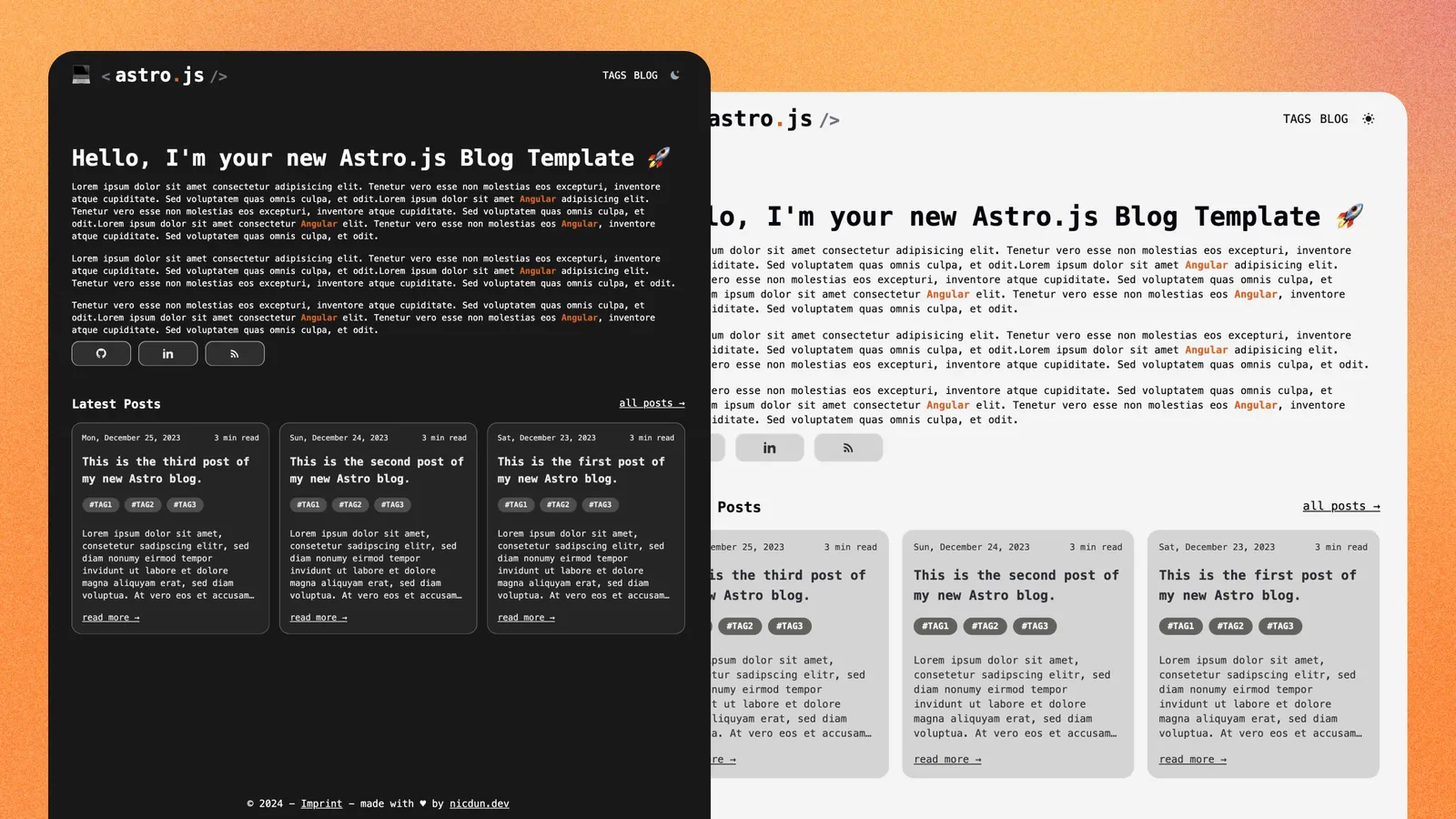Open LinkedIn button in dark theme

pos(167,354)
